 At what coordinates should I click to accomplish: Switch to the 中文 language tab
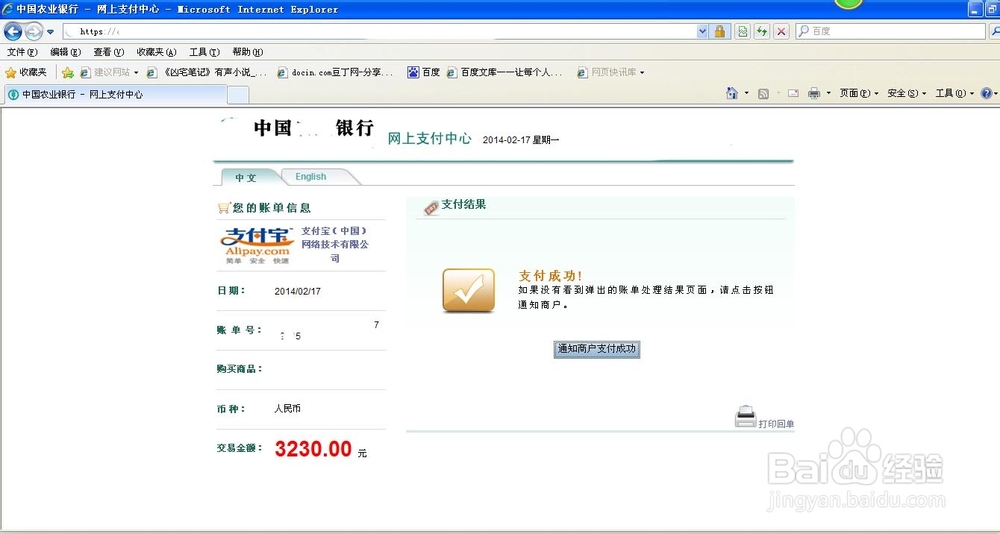[247, 177]
